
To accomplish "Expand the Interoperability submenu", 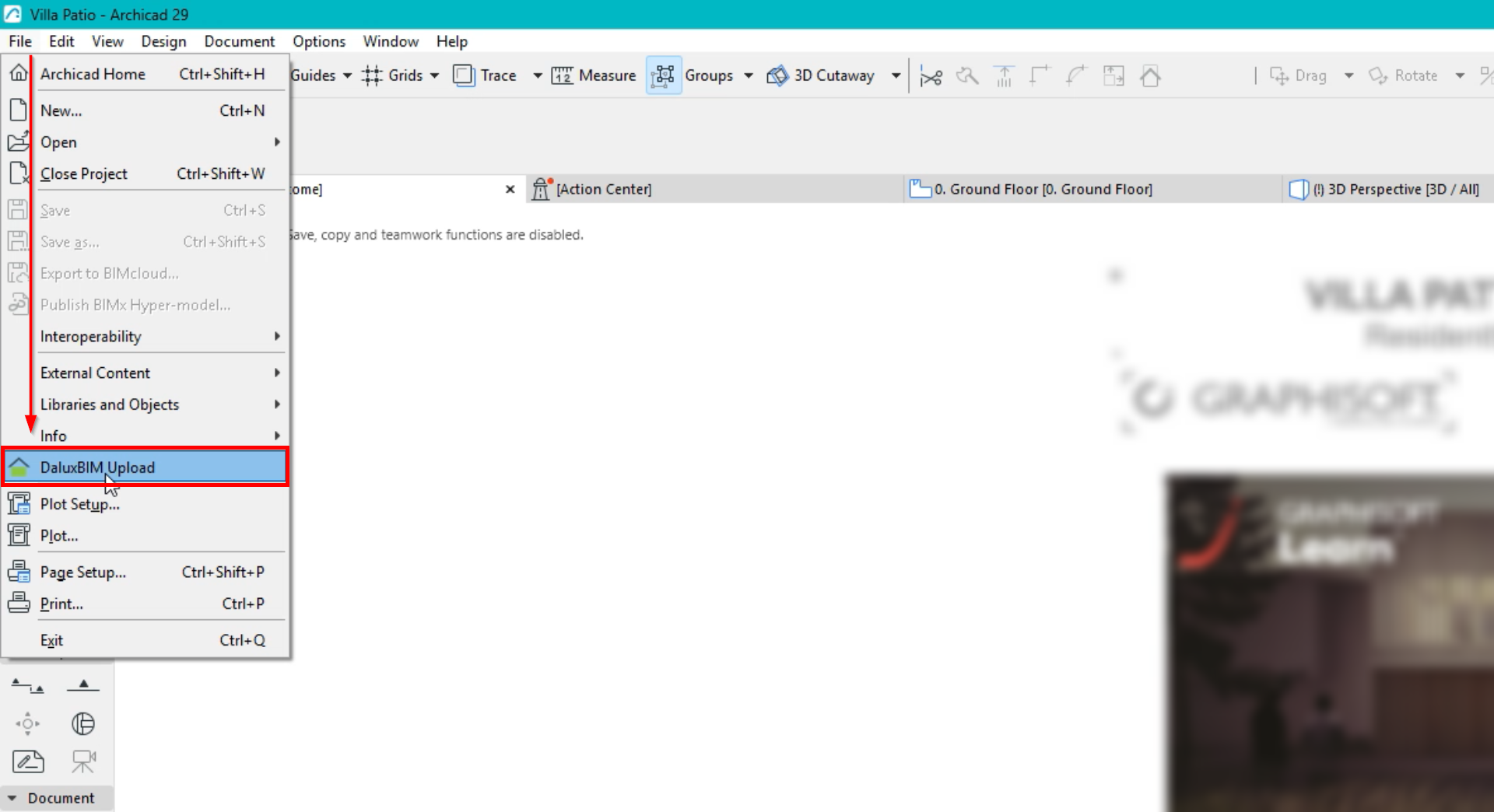I will [x=146, y=337].
